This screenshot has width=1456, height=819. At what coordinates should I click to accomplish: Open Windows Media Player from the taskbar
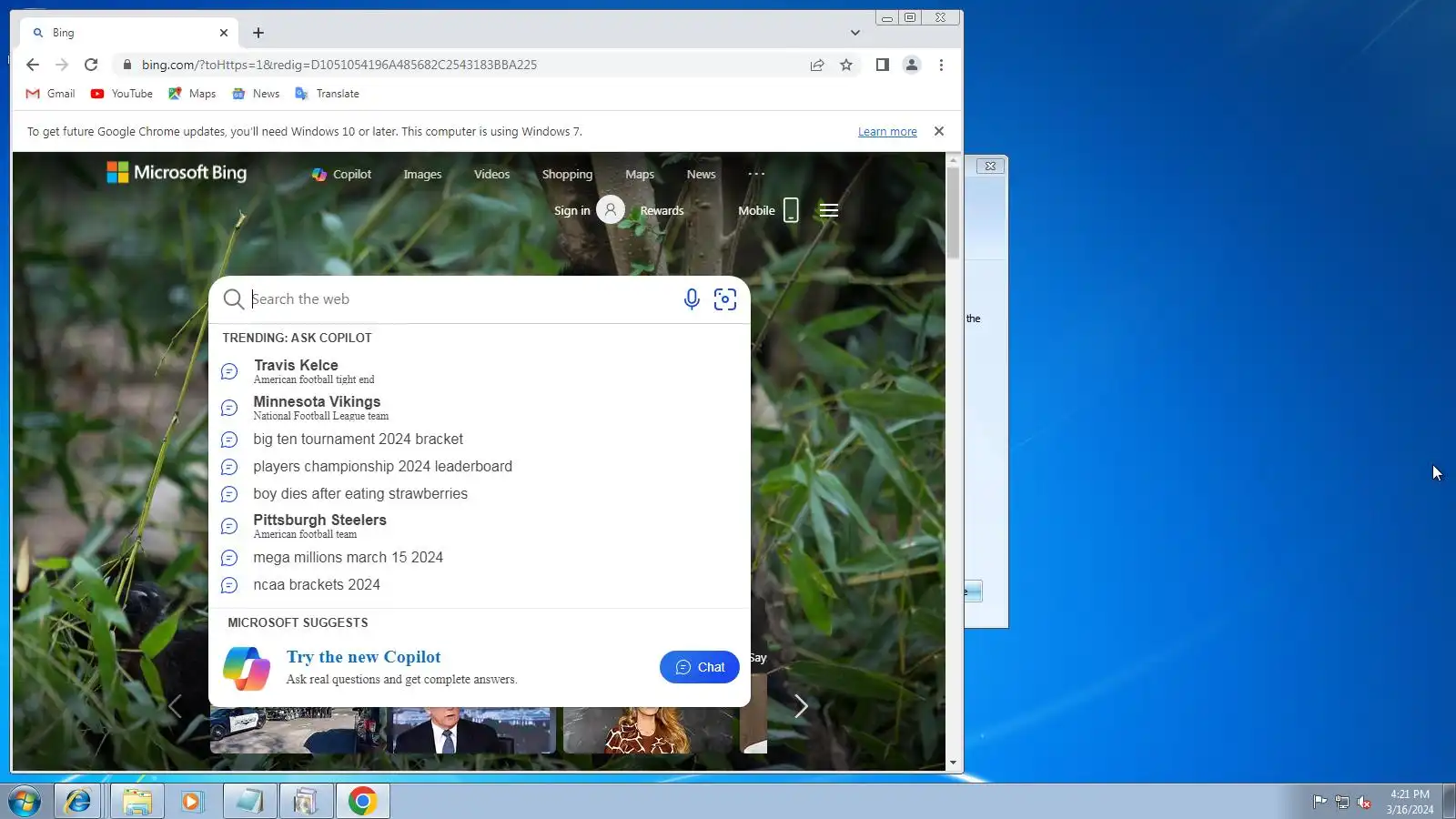[x=192, y=802]
